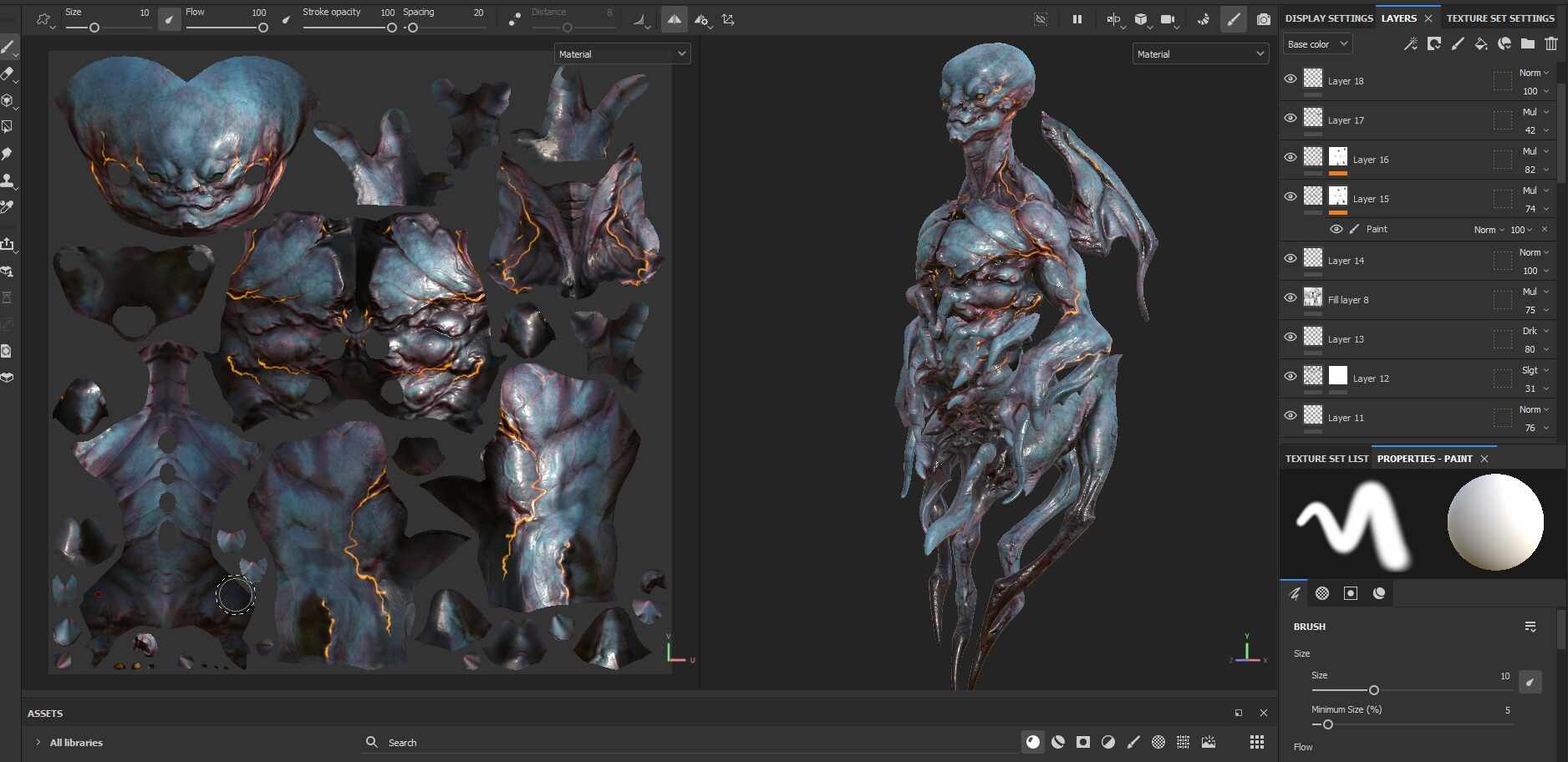Image resolution: width=1568 pixels, height=762 pixels.
Task: Open the brush preset picker in top toolbar
Action: (x=44, y=19)
